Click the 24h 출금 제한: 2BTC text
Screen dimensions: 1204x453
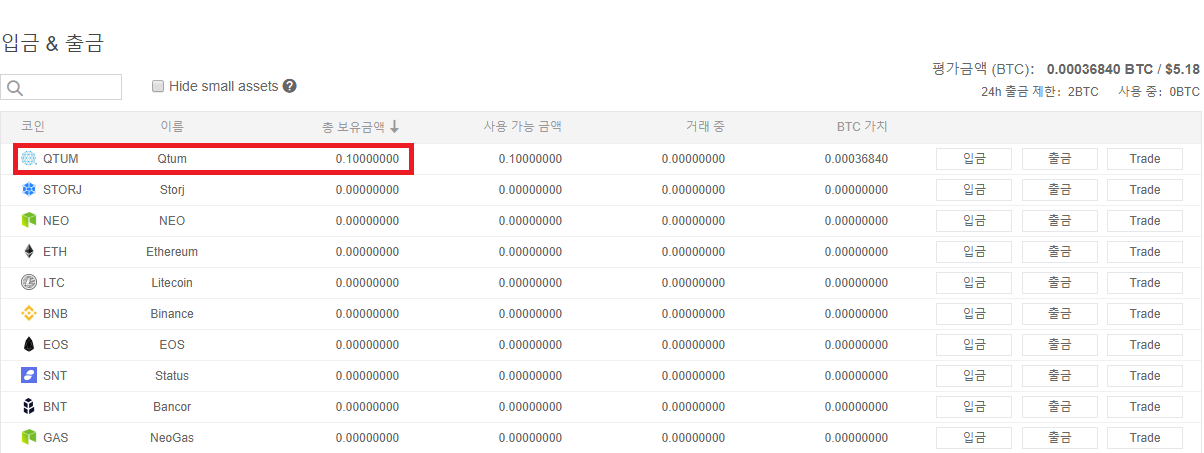pos(1040,92)
